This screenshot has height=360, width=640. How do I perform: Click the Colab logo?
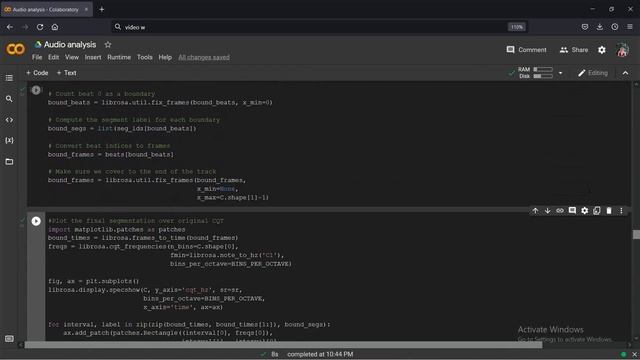click(16, 49)
